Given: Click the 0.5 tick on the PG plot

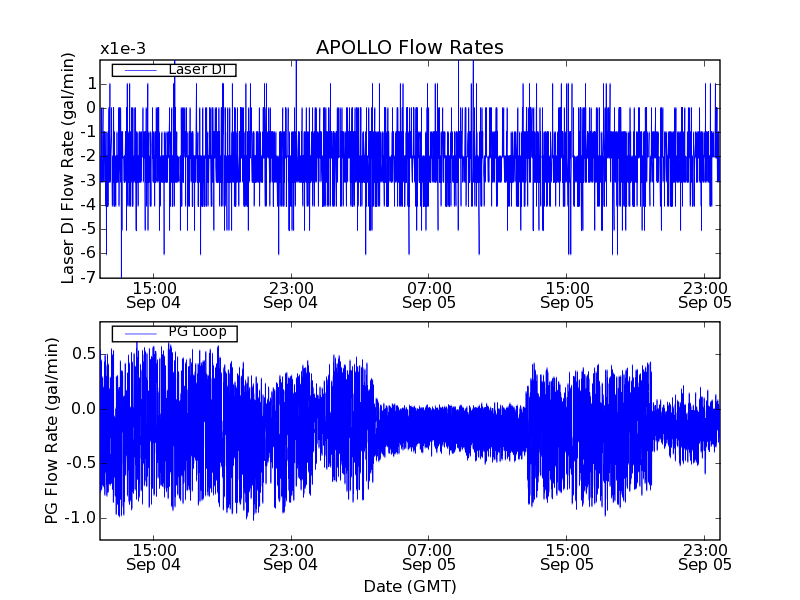Looking at the screenshot, I should click(84, 354).
